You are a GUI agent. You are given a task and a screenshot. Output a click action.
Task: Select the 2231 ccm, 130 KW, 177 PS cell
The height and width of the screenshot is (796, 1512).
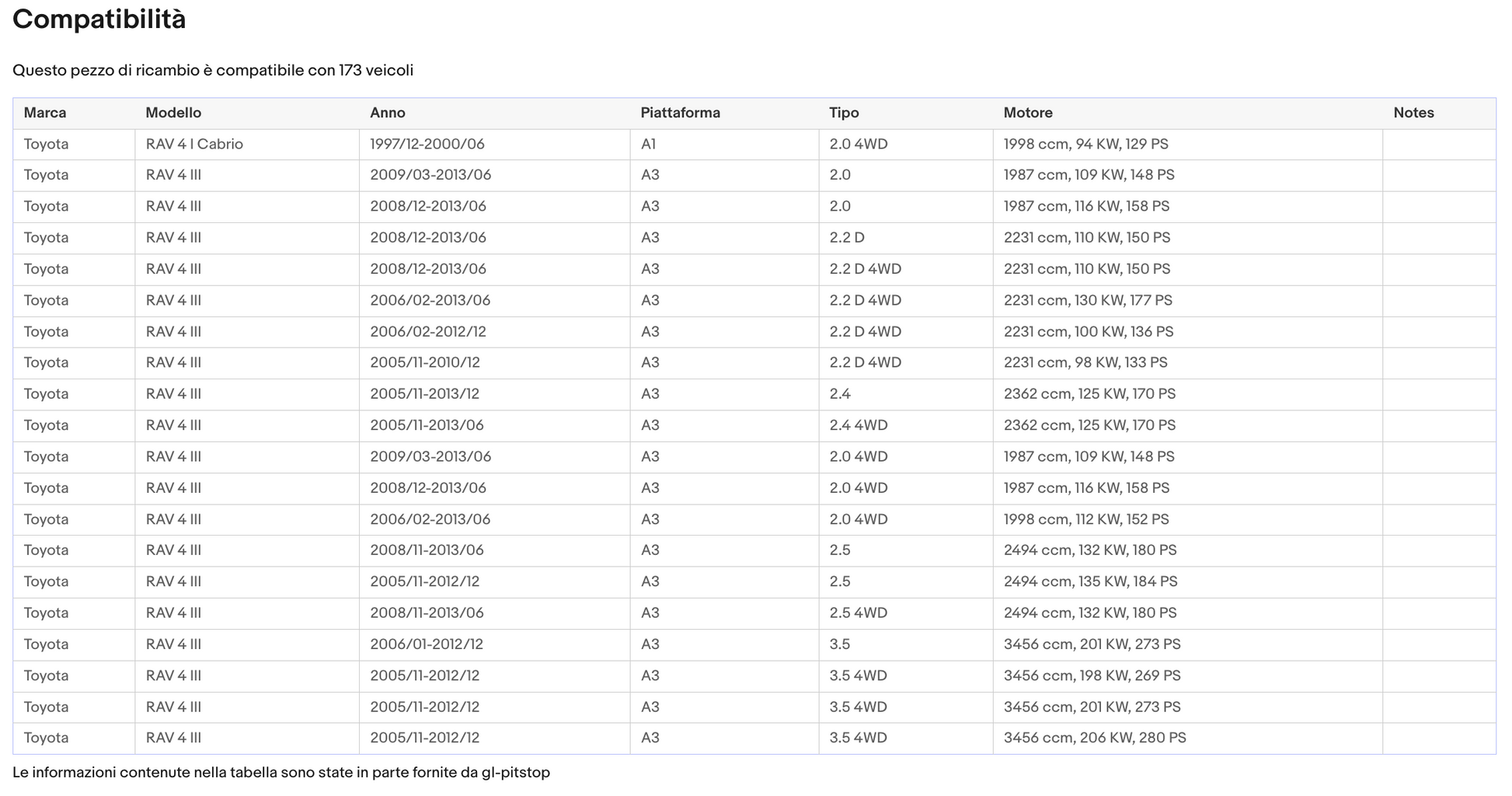click(1188, 301)
